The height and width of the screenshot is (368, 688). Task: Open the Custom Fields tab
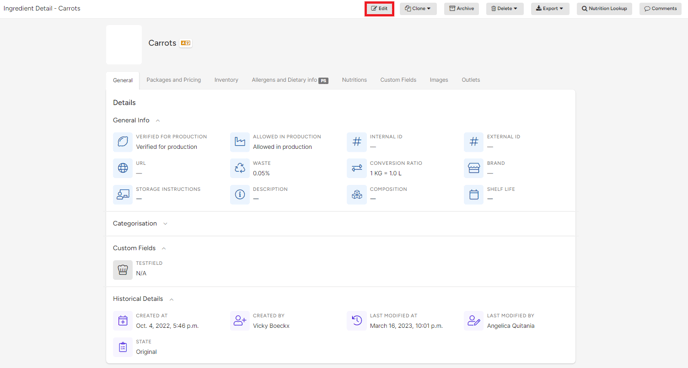click(398, 80)
